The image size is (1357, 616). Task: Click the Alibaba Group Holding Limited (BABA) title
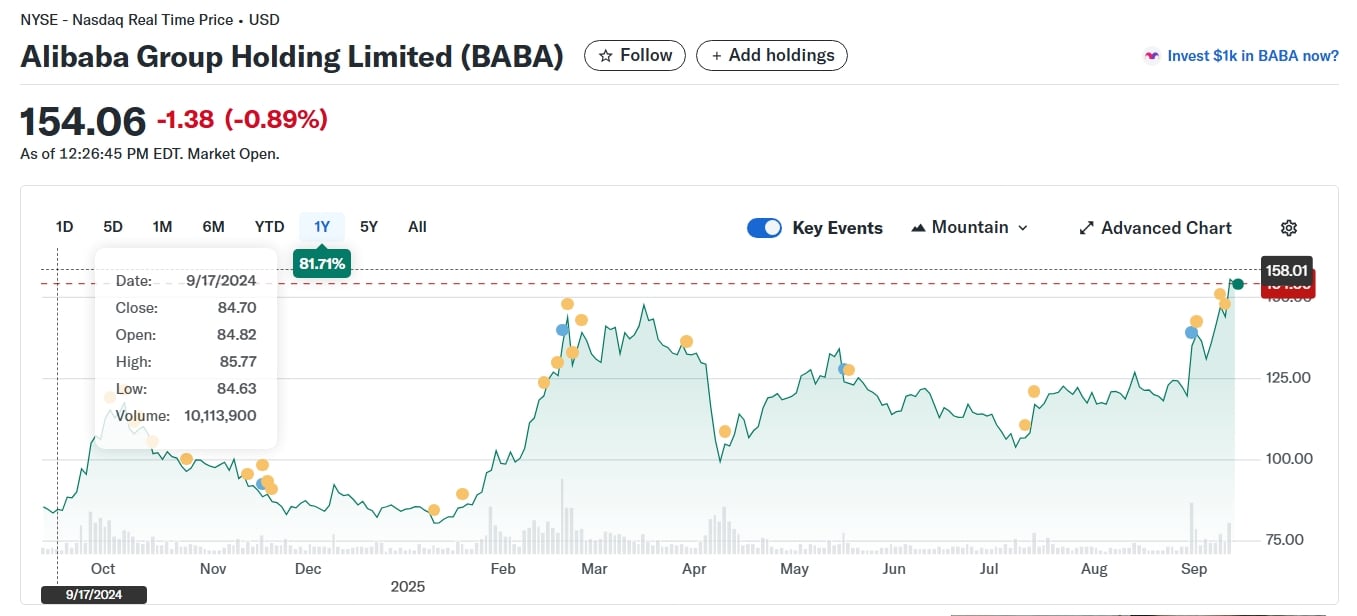coord(292,57)
